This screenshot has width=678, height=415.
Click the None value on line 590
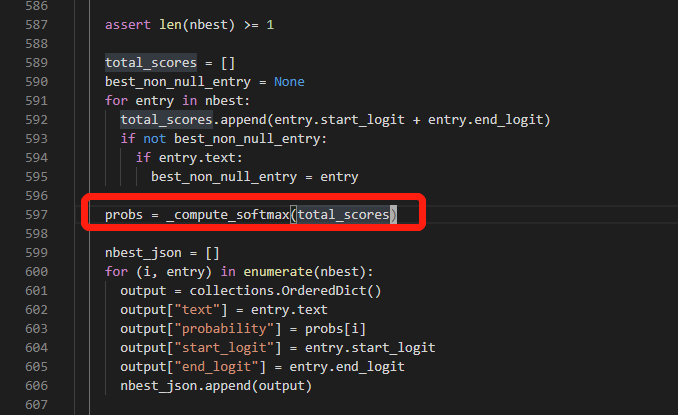pos(289,82)
